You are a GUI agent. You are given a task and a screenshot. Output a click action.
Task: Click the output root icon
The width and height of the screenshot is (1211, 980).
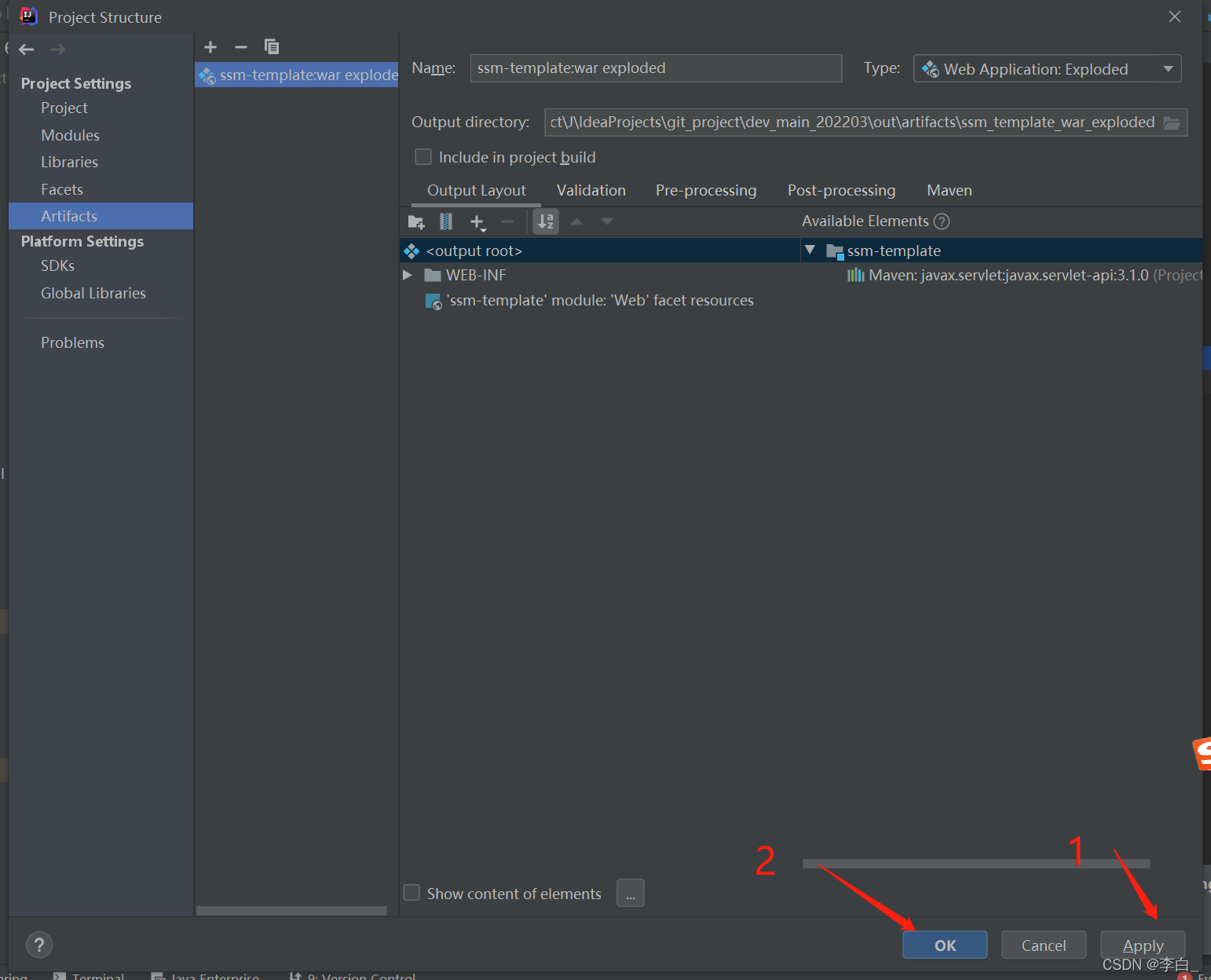(x=412, y=251)
